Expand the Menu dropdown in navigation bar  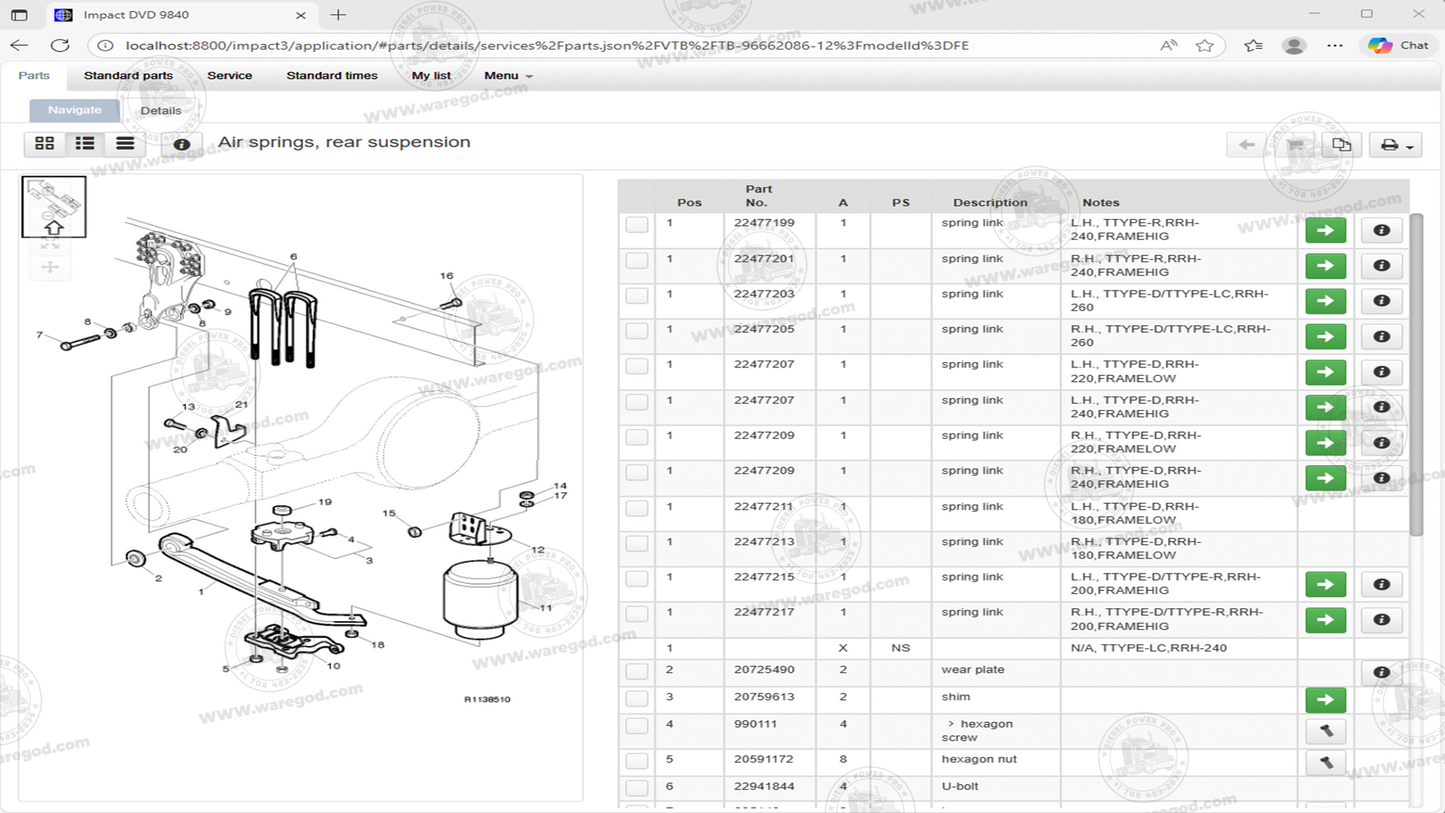click(x=508, y=76)
